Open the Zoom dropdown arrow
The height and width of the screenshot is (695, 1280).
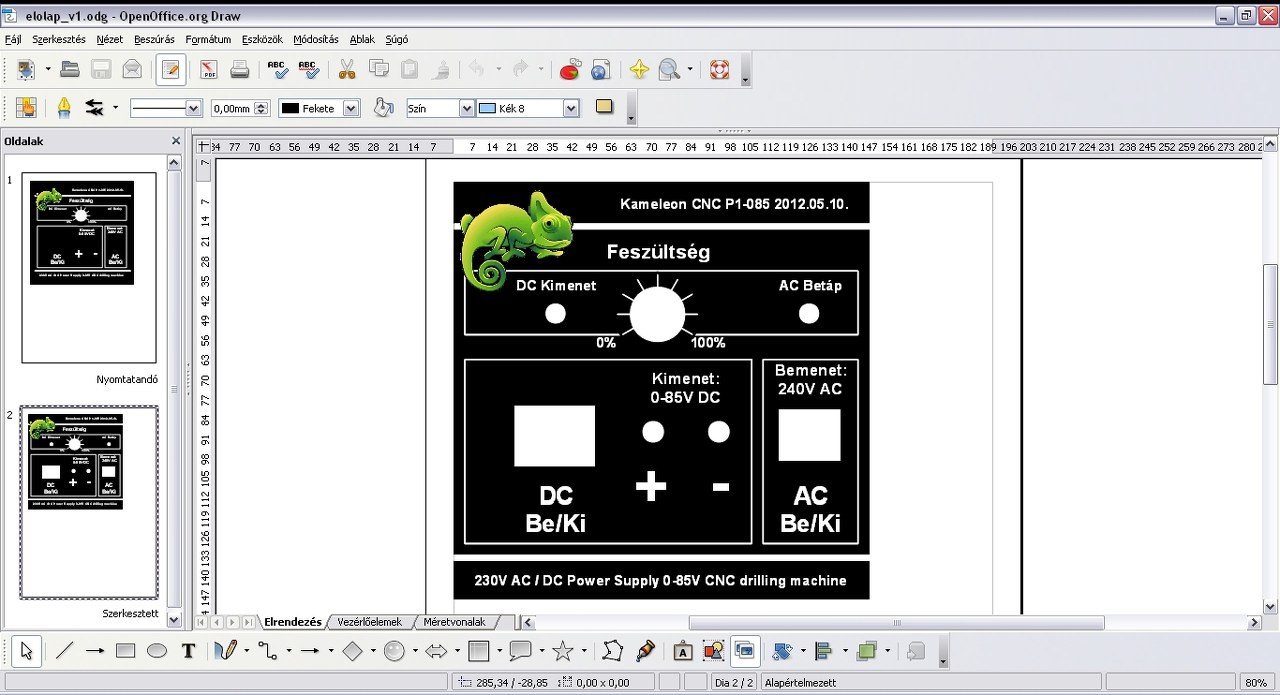(x=690, y=70)
